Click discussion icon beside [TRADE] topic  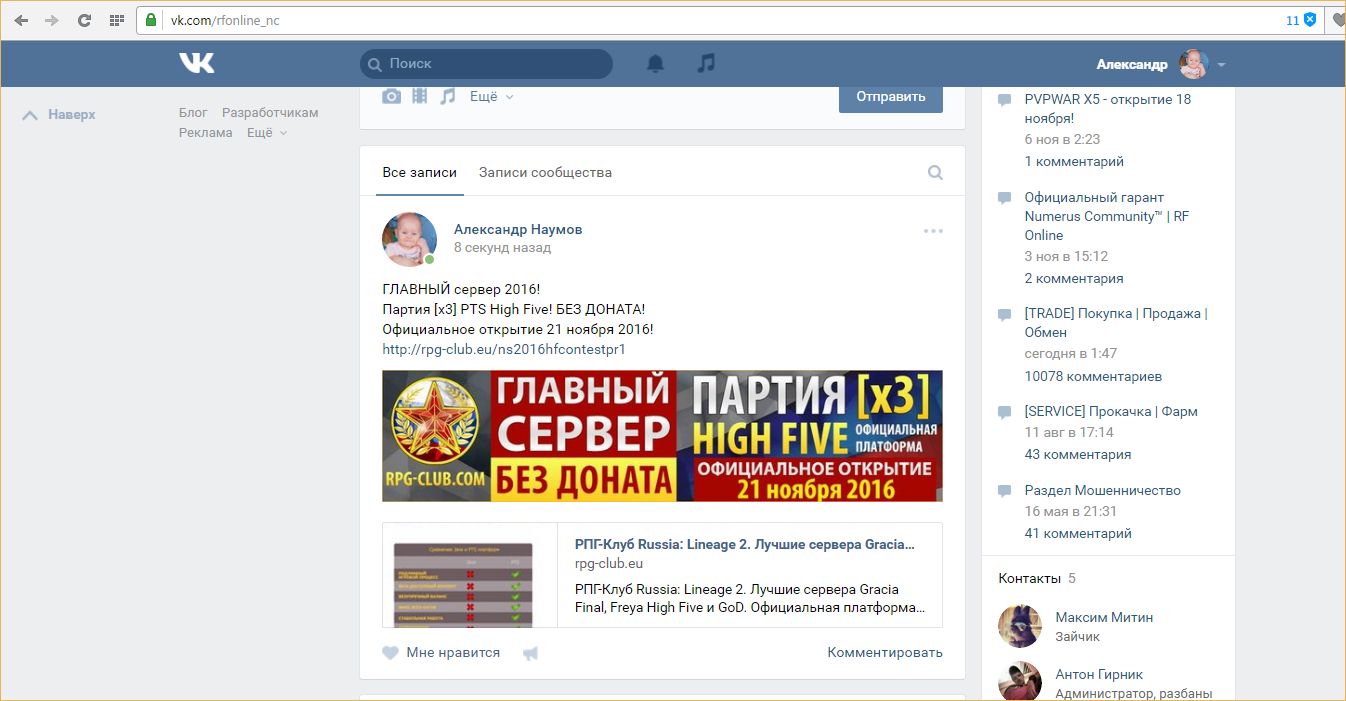point(1005,314)
